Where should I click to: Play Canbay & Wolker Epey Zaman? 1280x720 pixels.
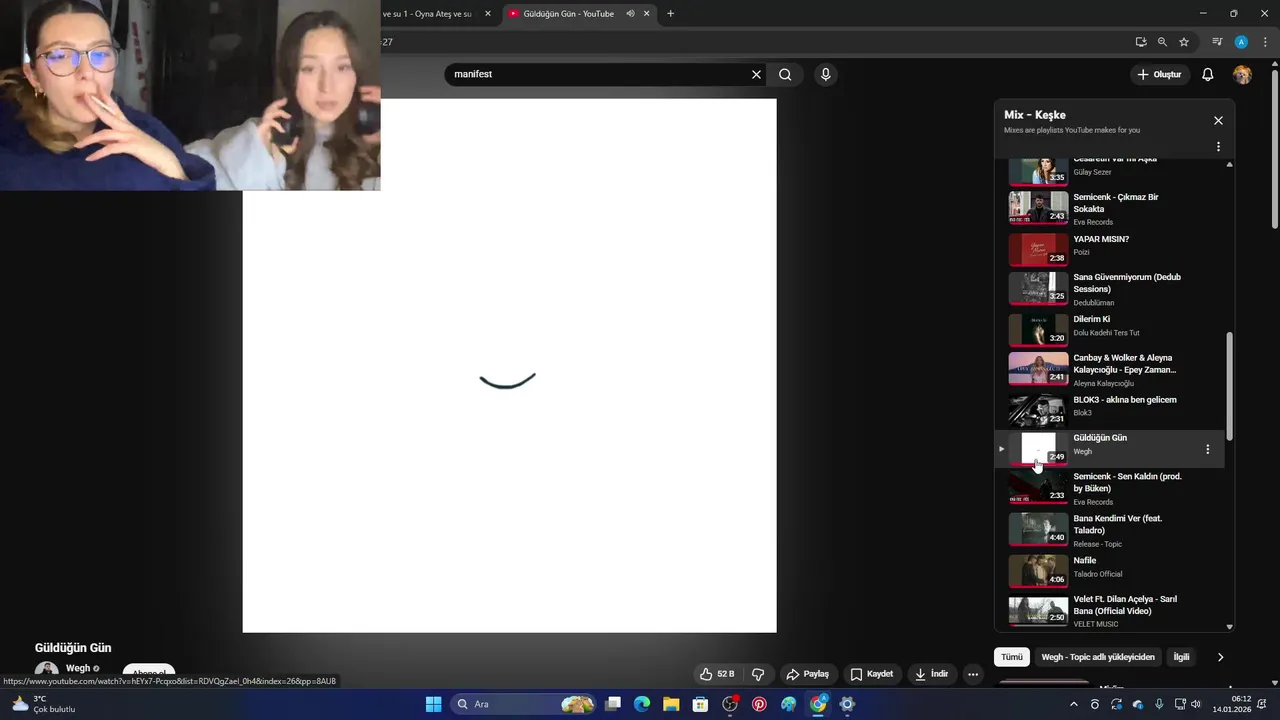click(x=1110, y=369)
